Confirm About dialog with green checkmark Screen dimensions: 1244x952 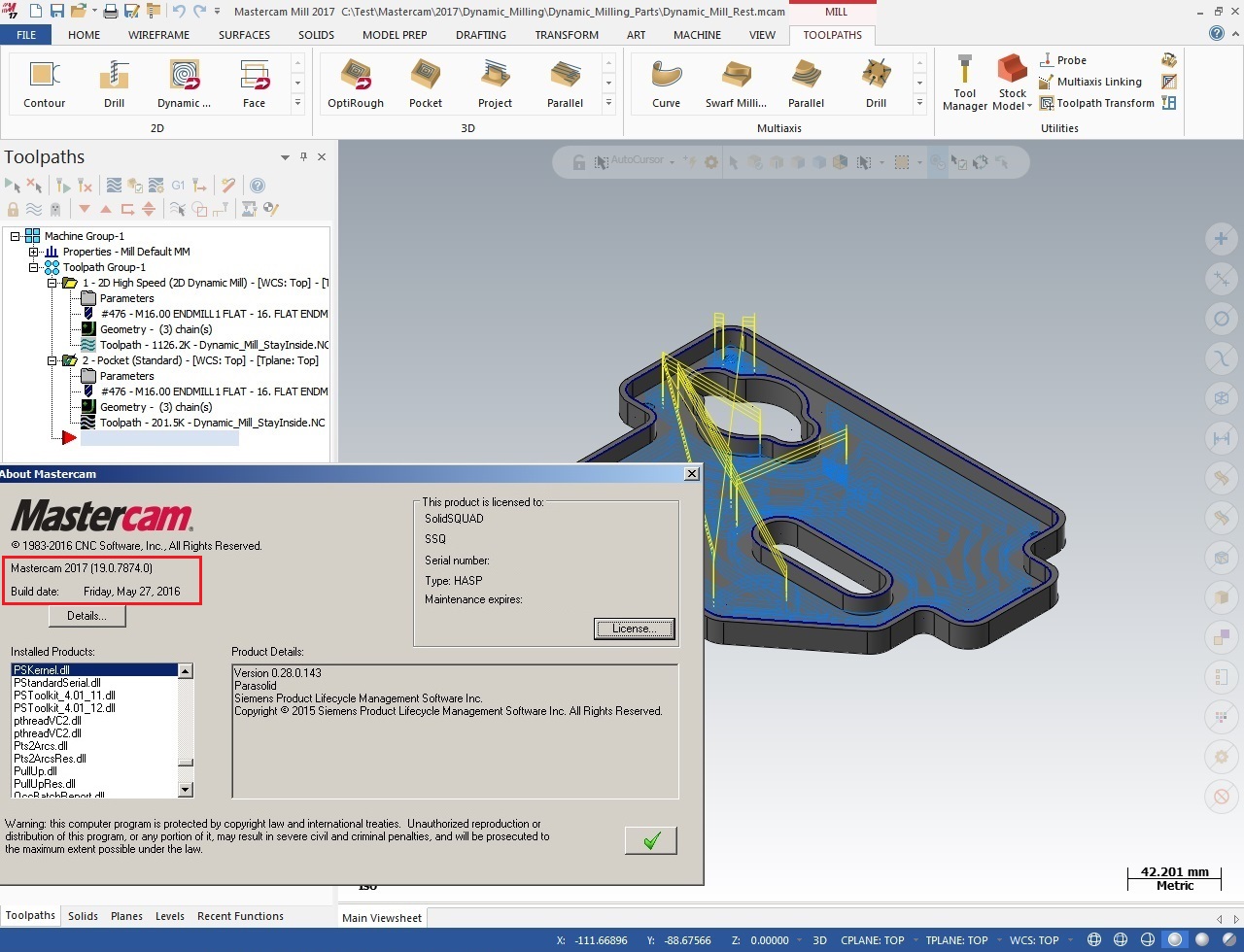651,840
